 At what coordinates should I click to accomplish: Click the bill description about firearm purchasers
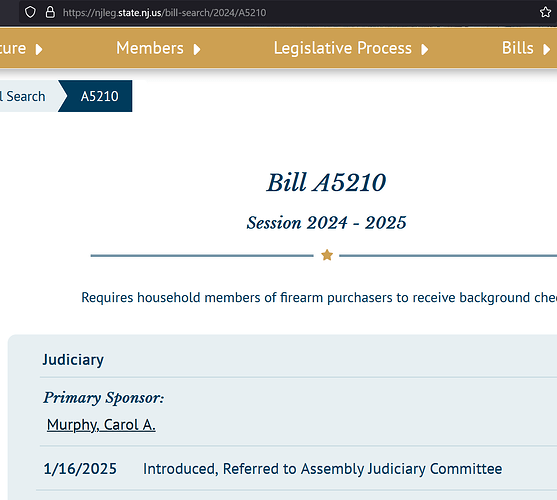tap(319, 298)
